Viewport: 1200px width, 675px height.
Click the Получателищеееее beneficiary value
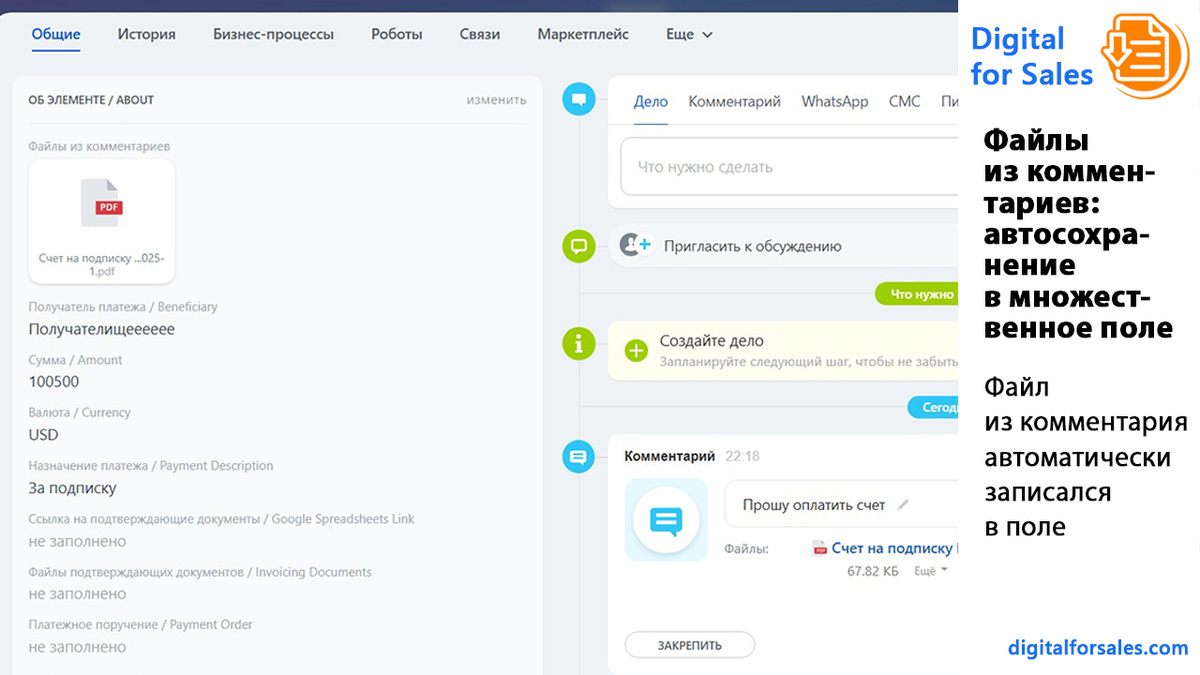pyautogui.click(x=102, y=329)
